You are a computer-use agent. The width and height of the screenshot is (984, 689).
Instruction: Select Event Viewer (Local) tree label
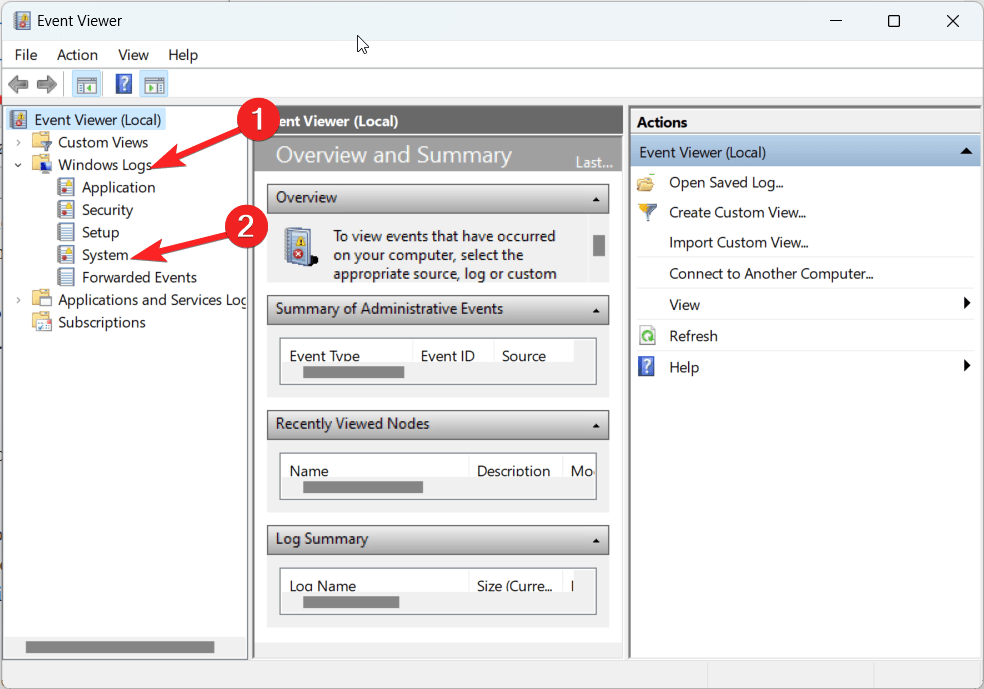point(98,120)
